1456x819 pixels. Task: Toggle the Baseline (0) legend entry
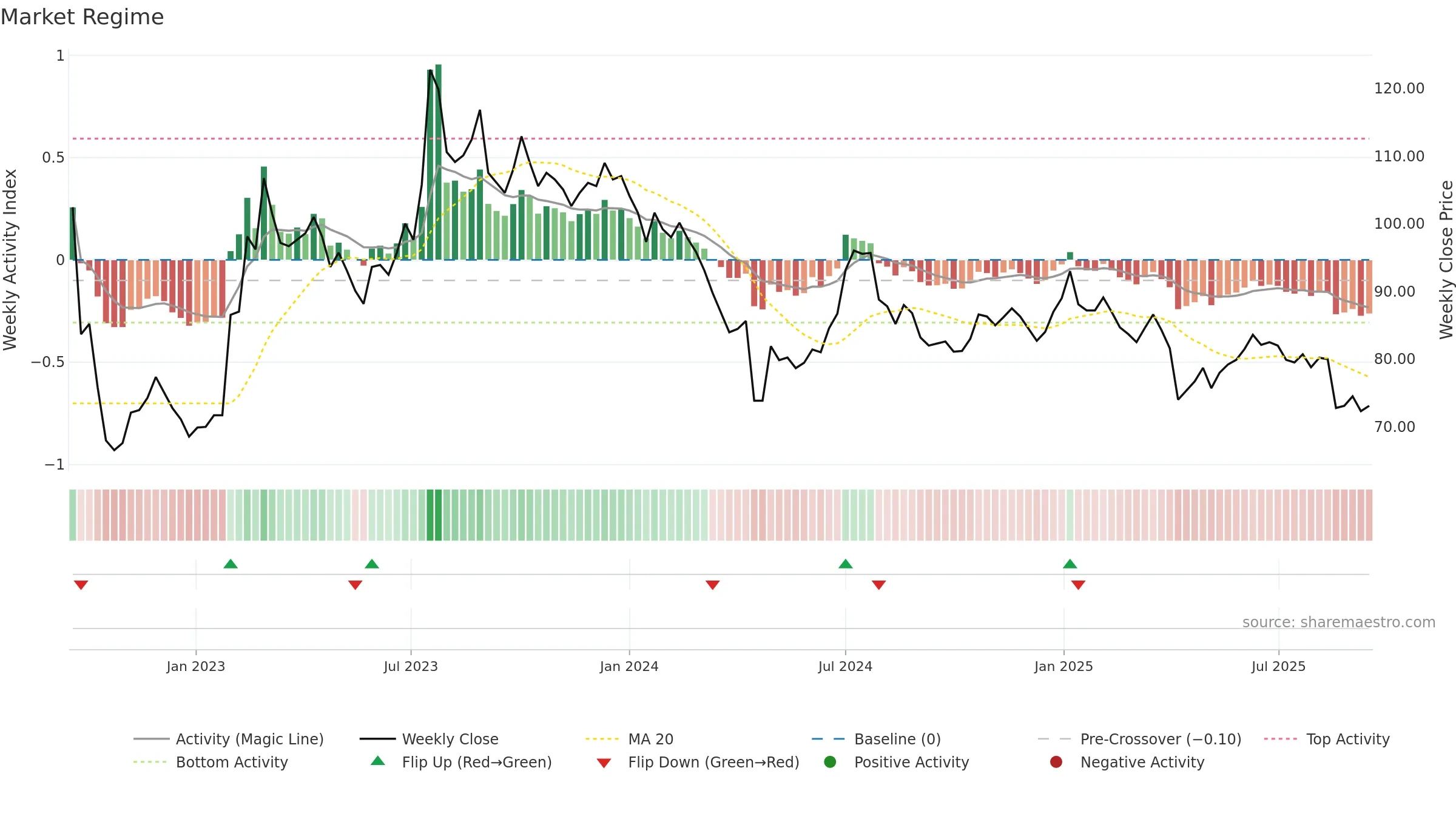coord(876,739)
